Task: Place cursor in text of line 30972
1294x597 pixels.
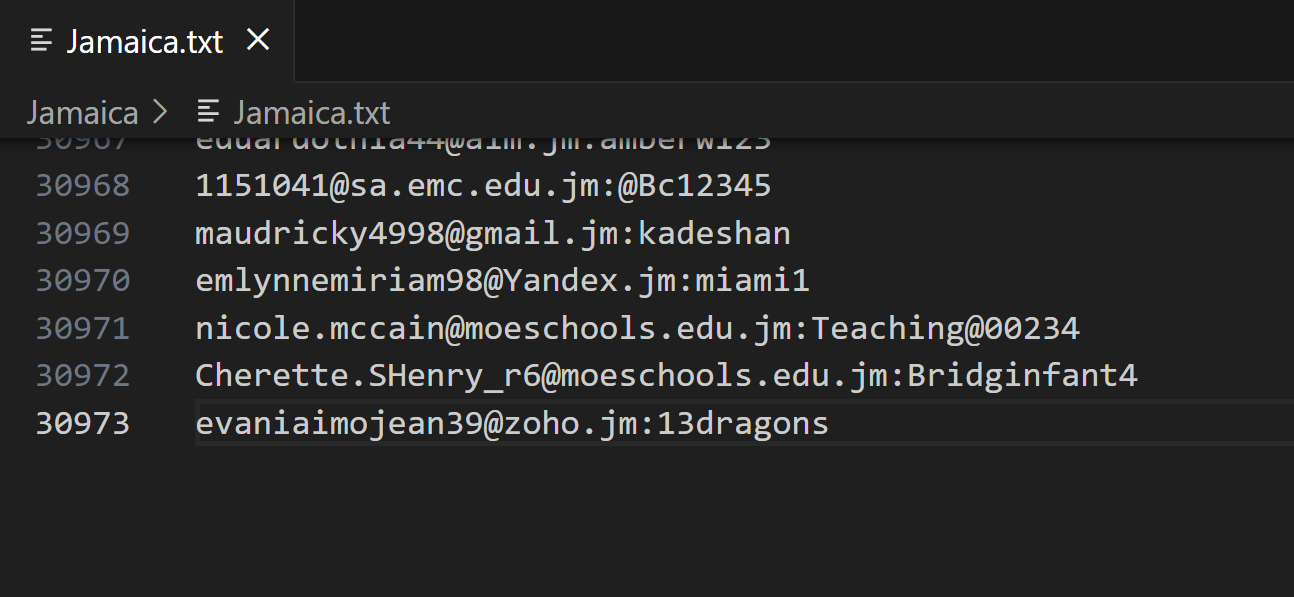Action: pyautogui.click(x=666, y=376)
